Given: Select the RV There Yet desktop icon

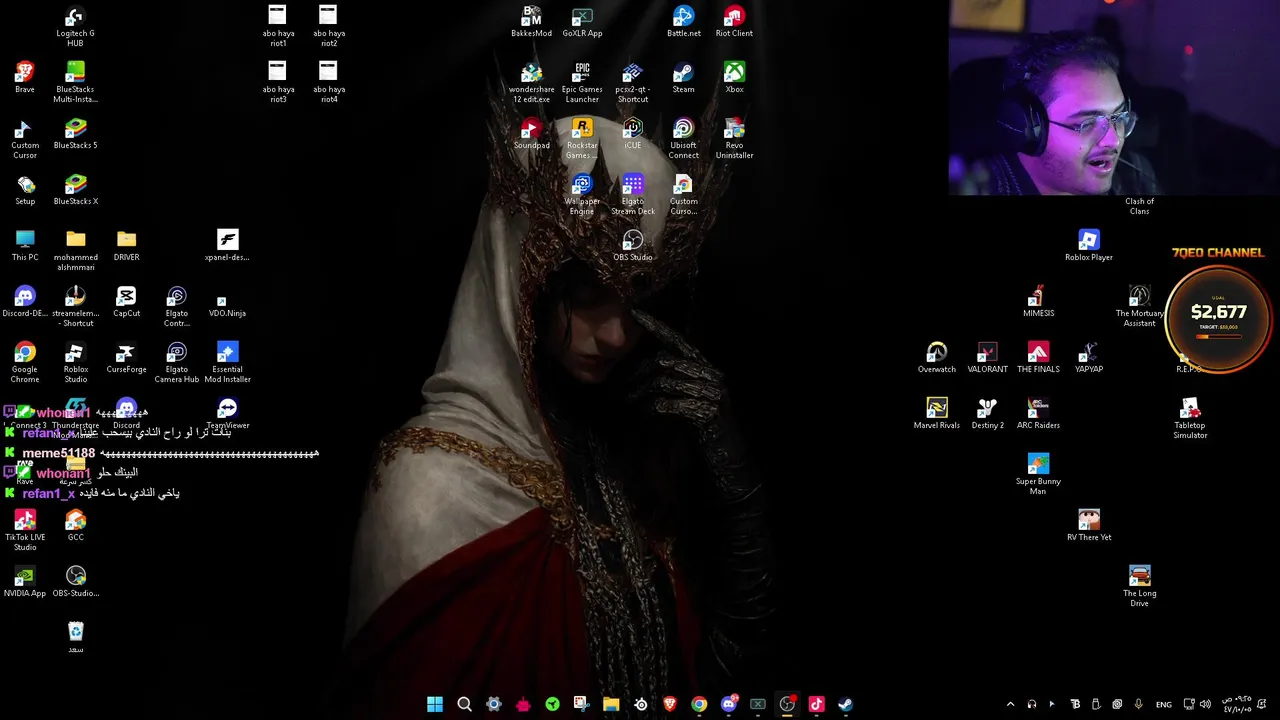Looking at the screenshot, I should coord(1088,526).
